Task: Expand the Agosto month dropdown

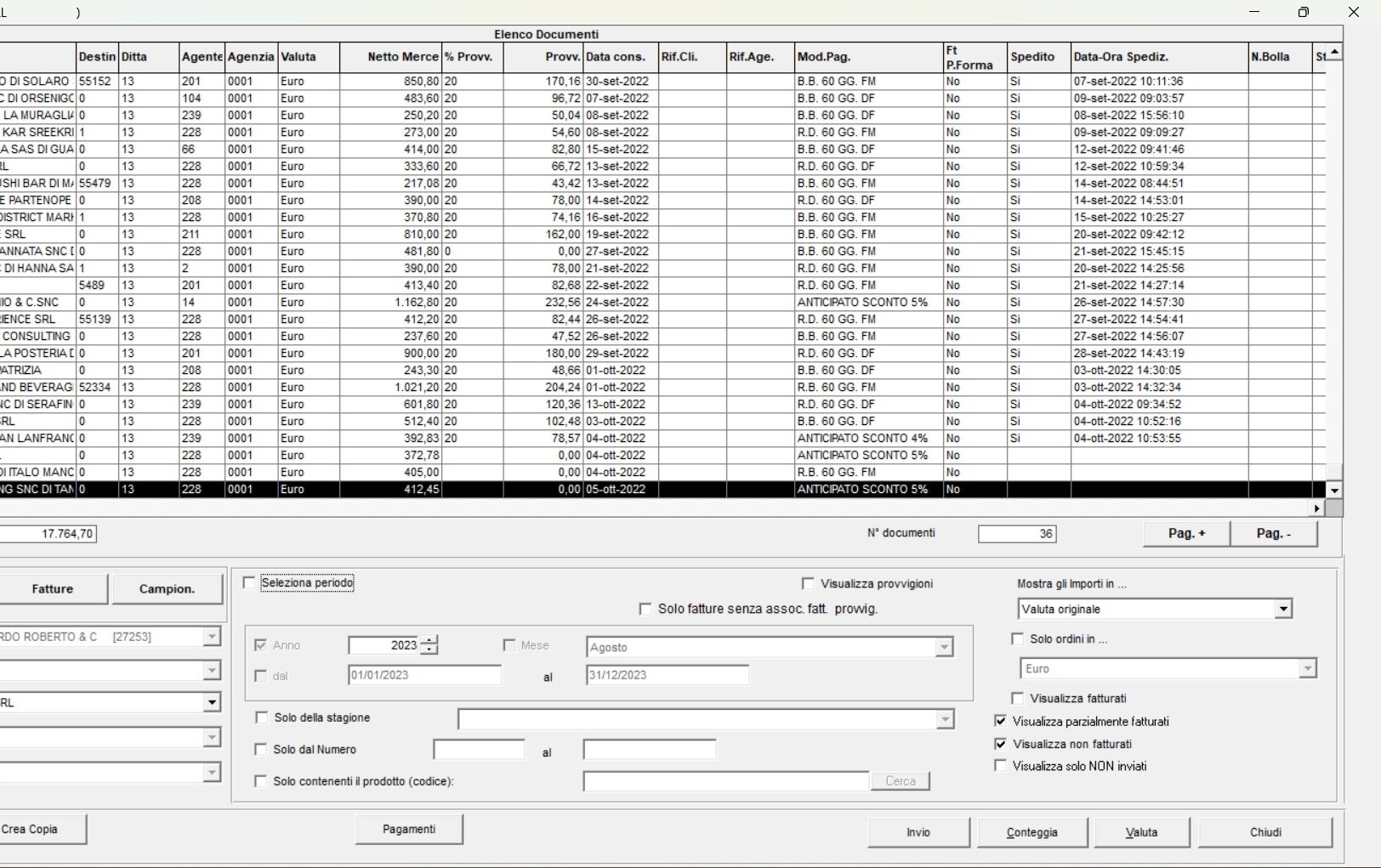Action: tap(944, 647)
